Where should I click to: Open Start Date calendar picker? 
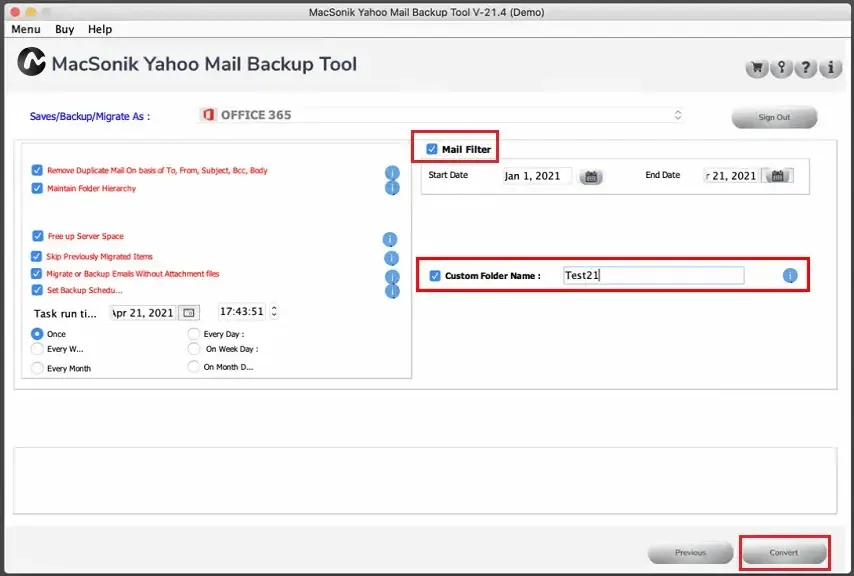pos(591,176)
